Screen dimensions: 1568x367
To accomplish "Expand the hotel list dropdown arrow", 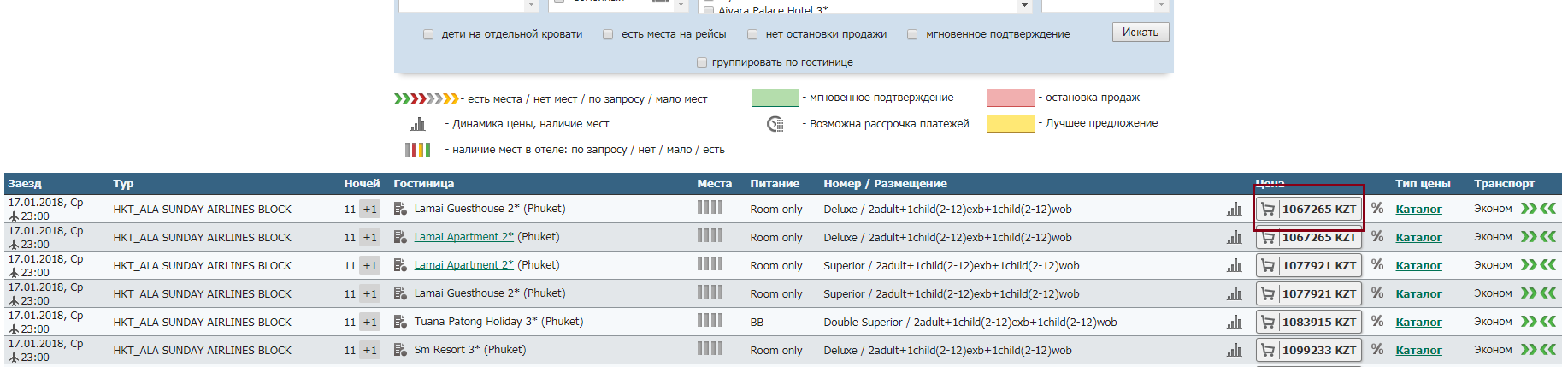I will [x=1024, y=6].
